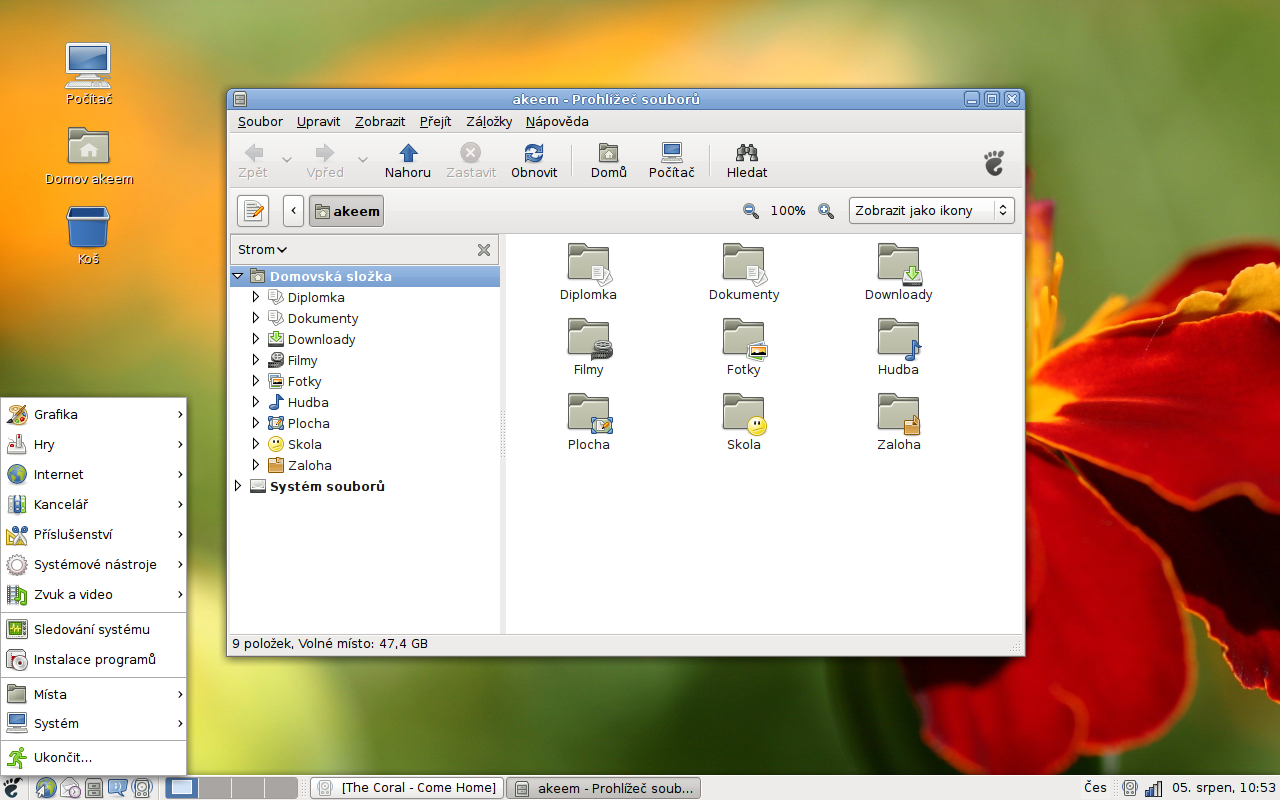Open the Strom side pane selector
The width and height of the screenshot is (1280, 800).
(263, 250)
